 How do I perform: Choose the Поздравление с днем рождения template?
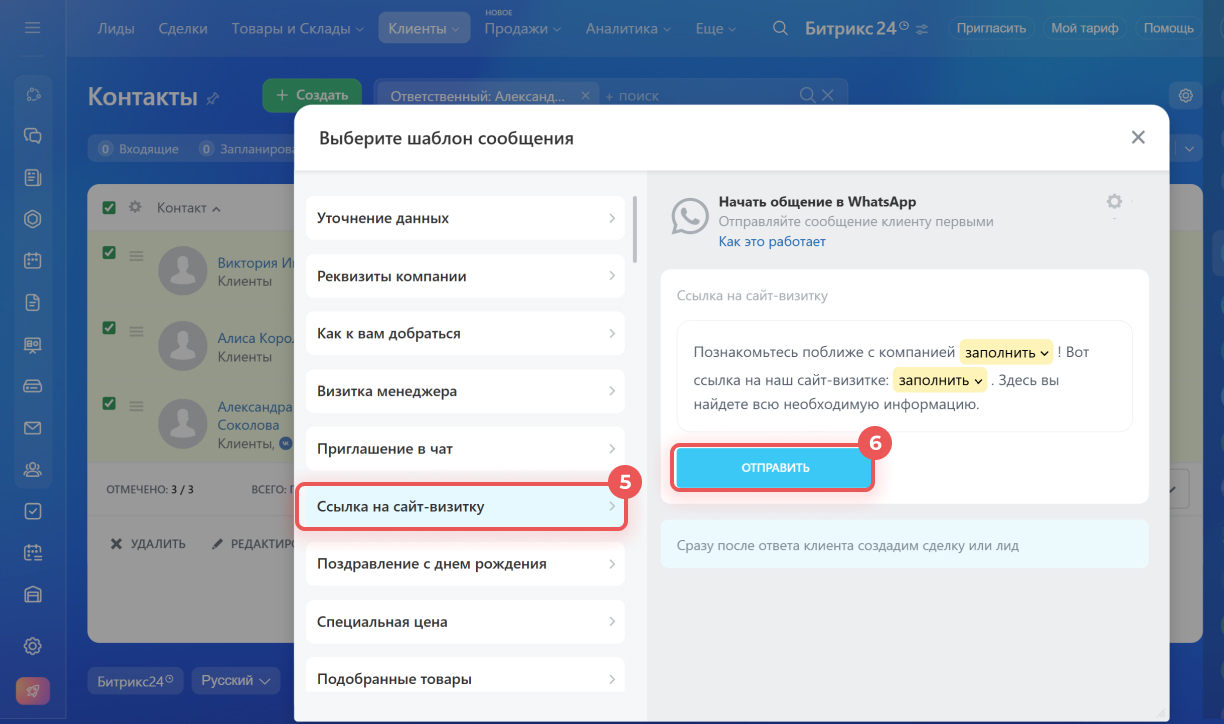(x=465, y=564)
